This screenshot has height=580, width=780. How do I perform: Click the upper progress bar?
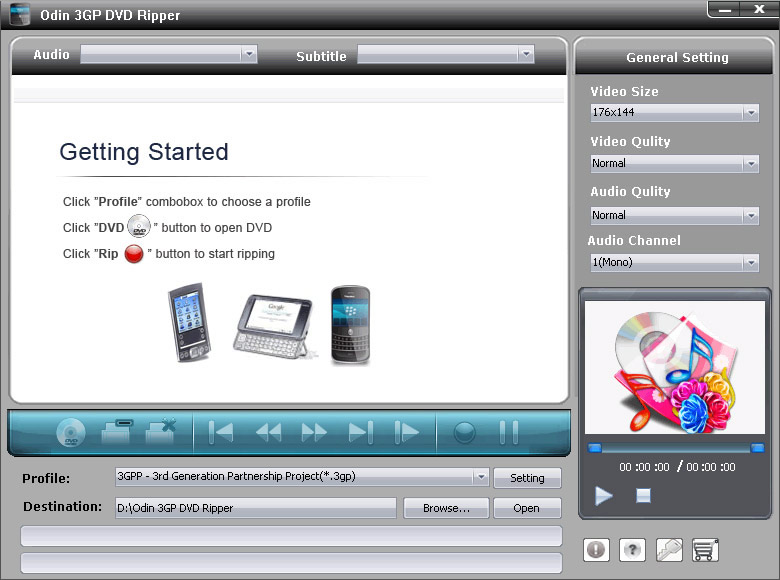click(x=292, y=536)
